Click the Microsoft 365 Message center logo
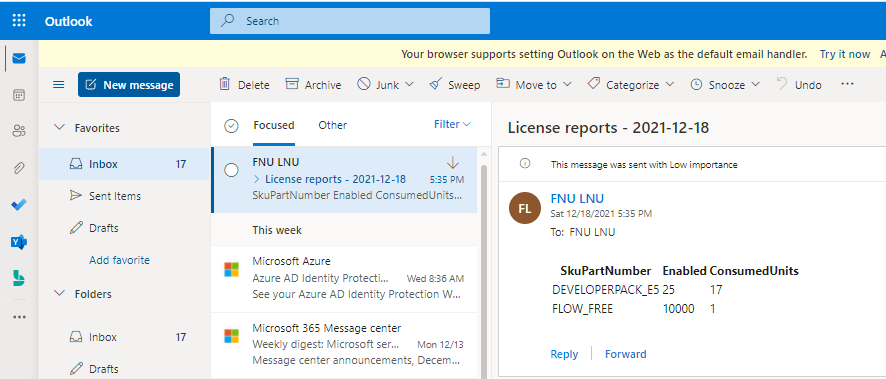The width and height of the screenshot is (886, 379). (x=232, y=336)
